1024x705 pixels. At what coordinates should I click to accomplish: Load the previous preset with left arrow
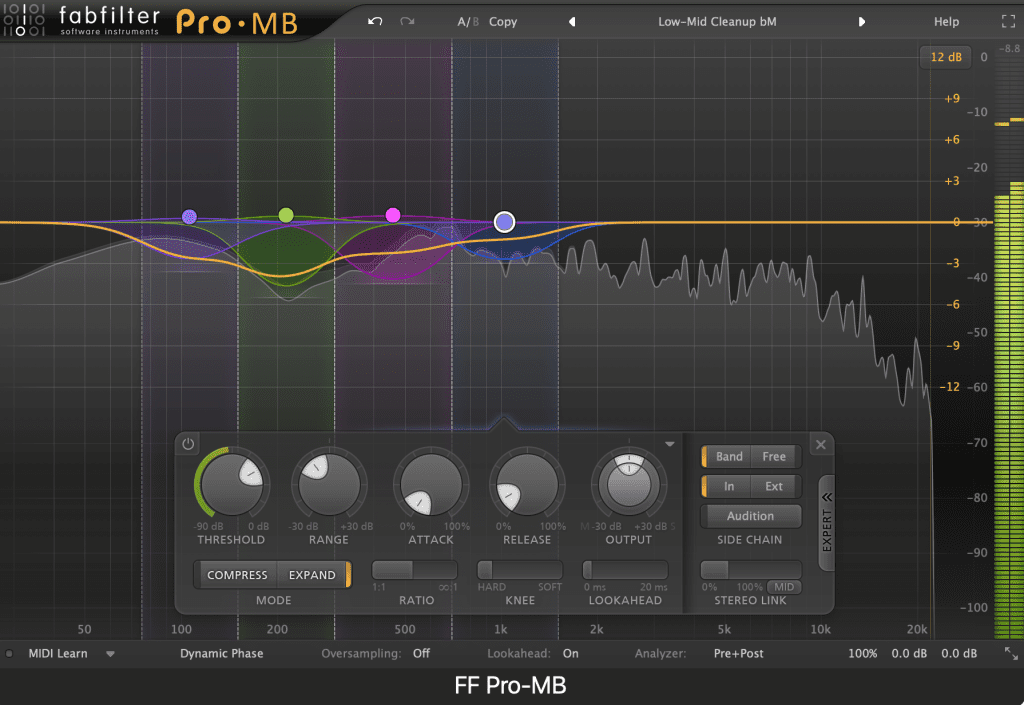click(x=572, y=22)
